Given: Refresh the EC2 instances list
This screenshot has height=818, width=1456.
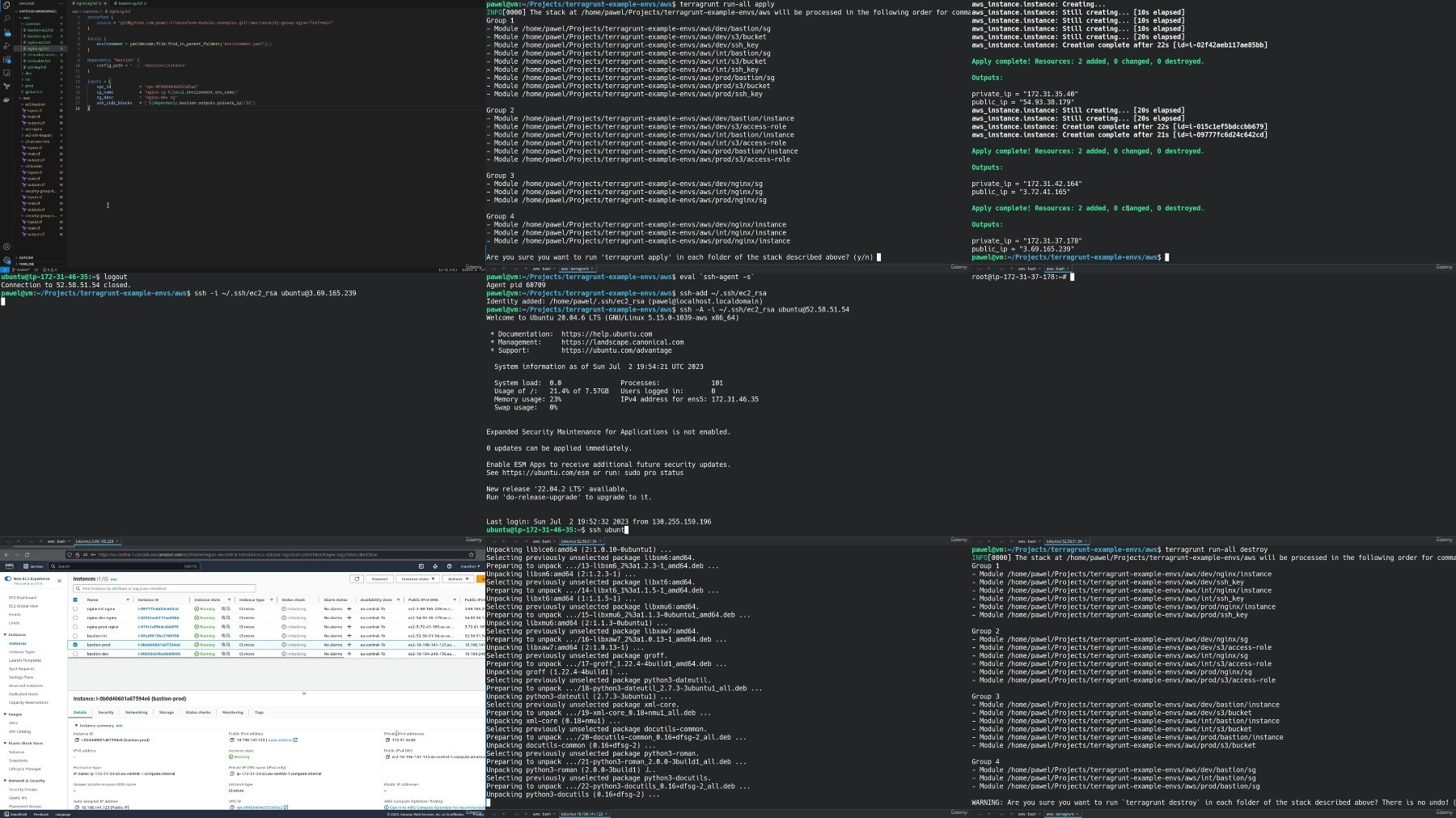Looking at the screenshot, I should [357, 579].
